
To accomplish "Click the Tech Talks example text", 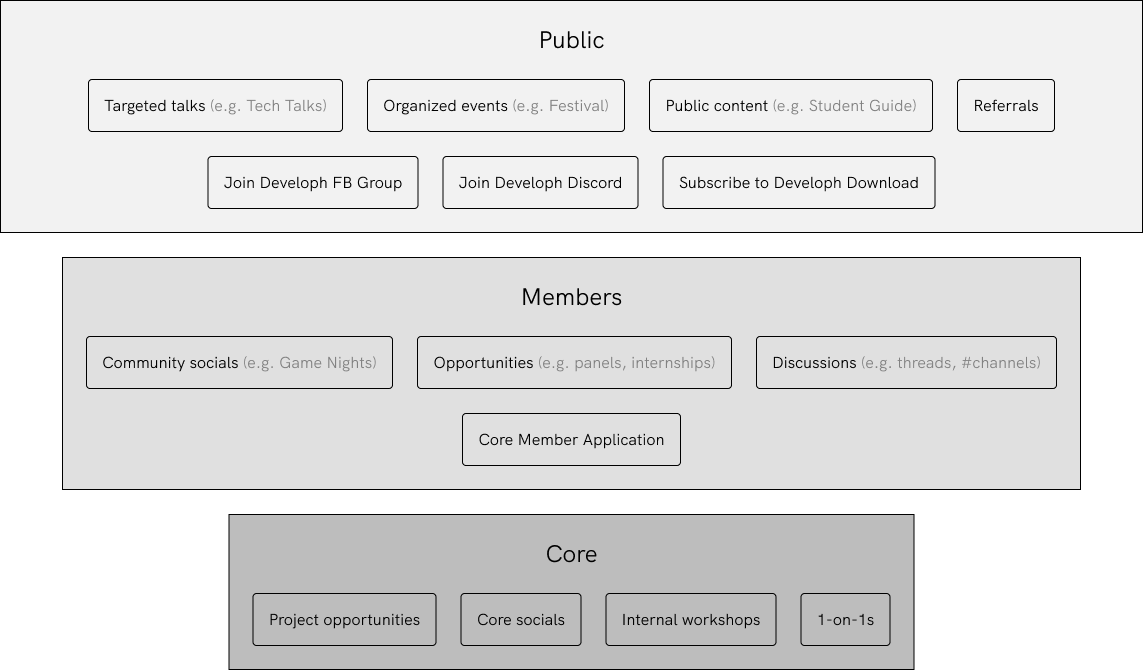I will [268, 106].
